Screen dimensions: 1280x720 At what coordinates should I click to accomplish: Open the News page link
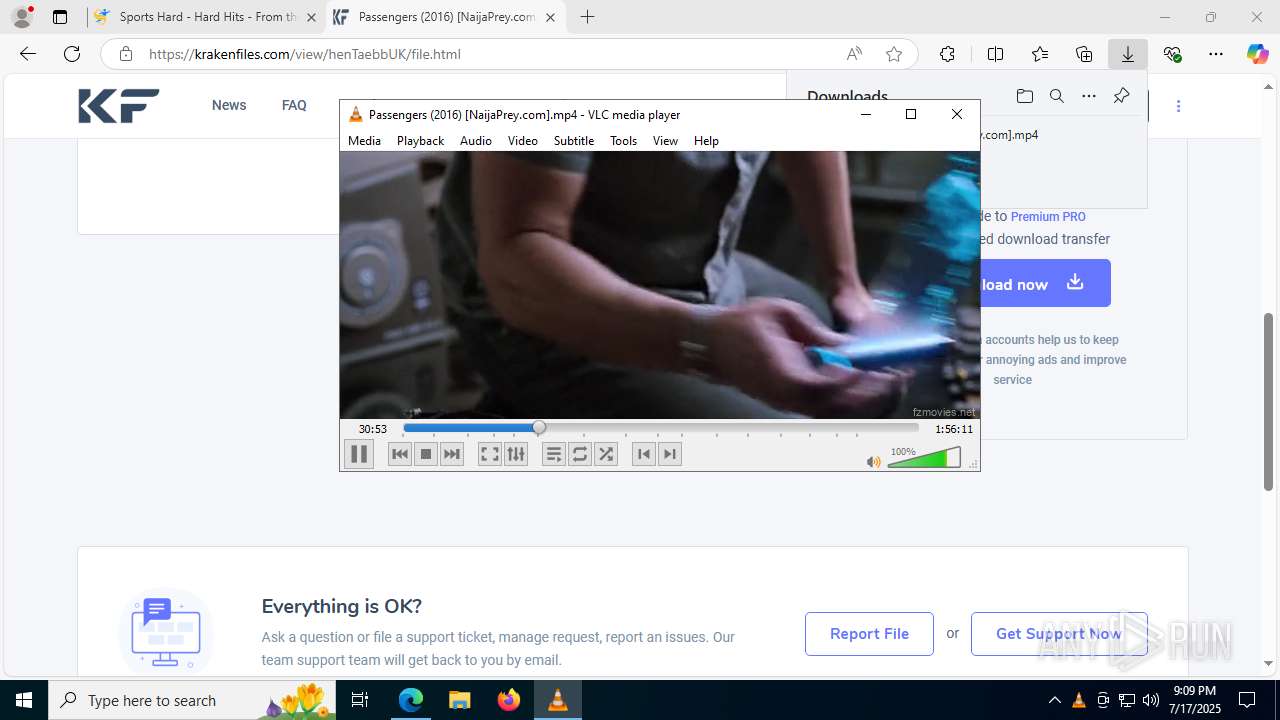229,105
